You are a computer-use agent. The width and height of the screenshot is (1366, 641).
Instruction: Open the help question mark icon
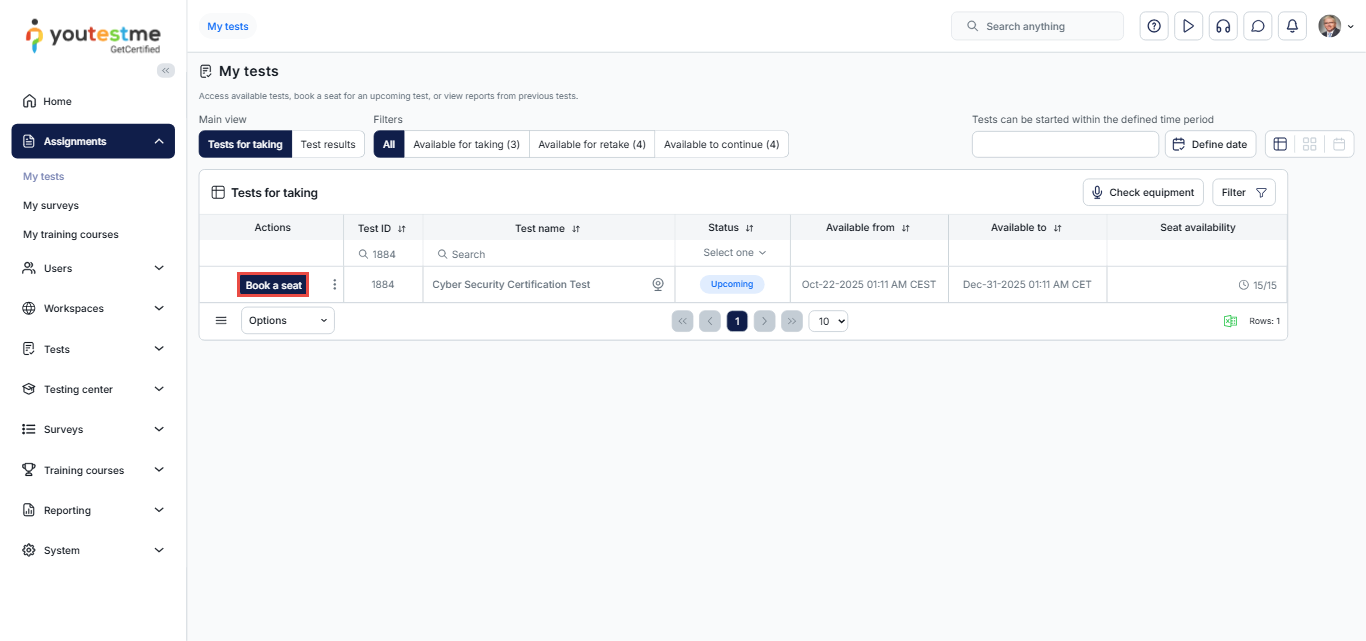click(x=1154, y=26)
